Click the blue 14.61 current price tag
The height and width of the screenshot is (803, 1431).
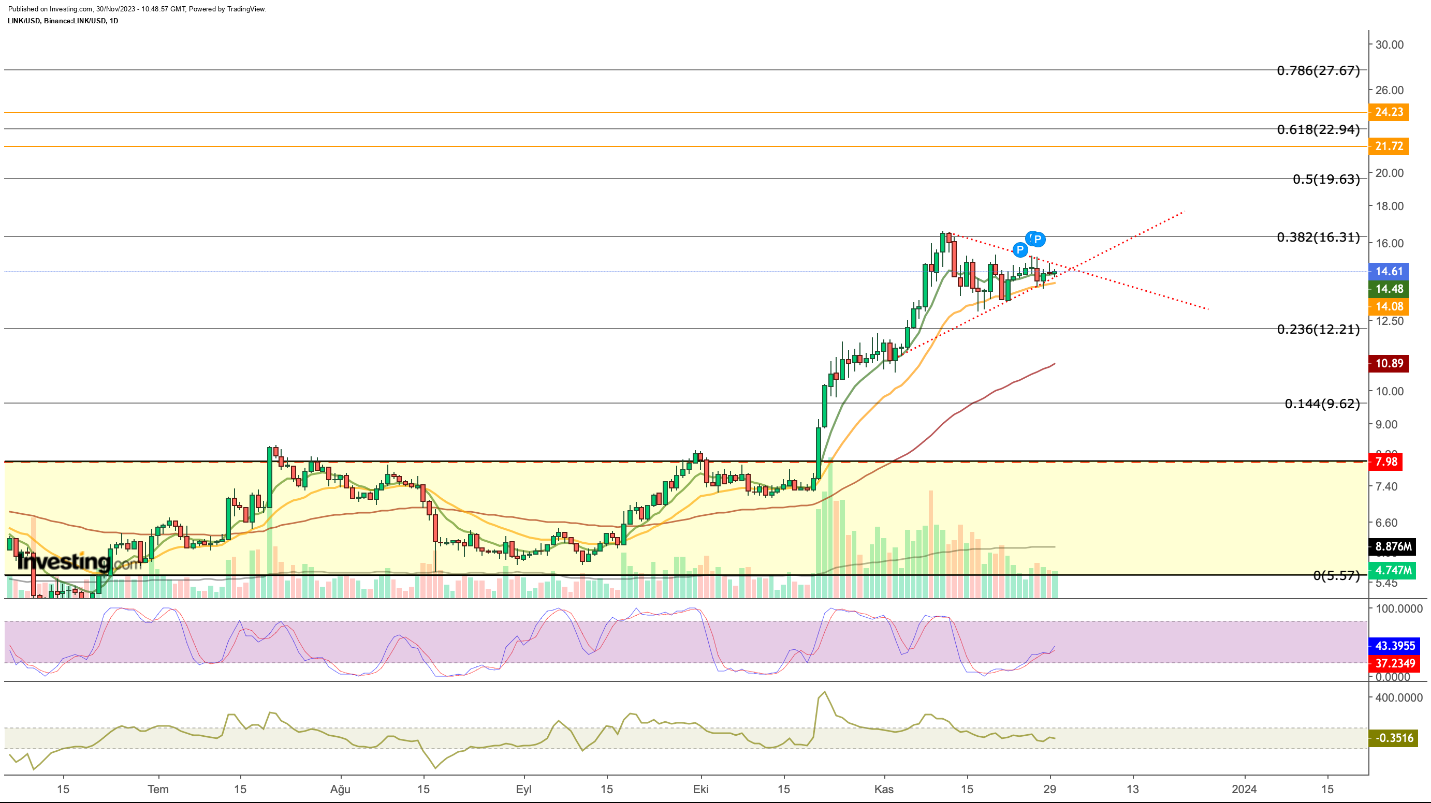pos(1390,271)
